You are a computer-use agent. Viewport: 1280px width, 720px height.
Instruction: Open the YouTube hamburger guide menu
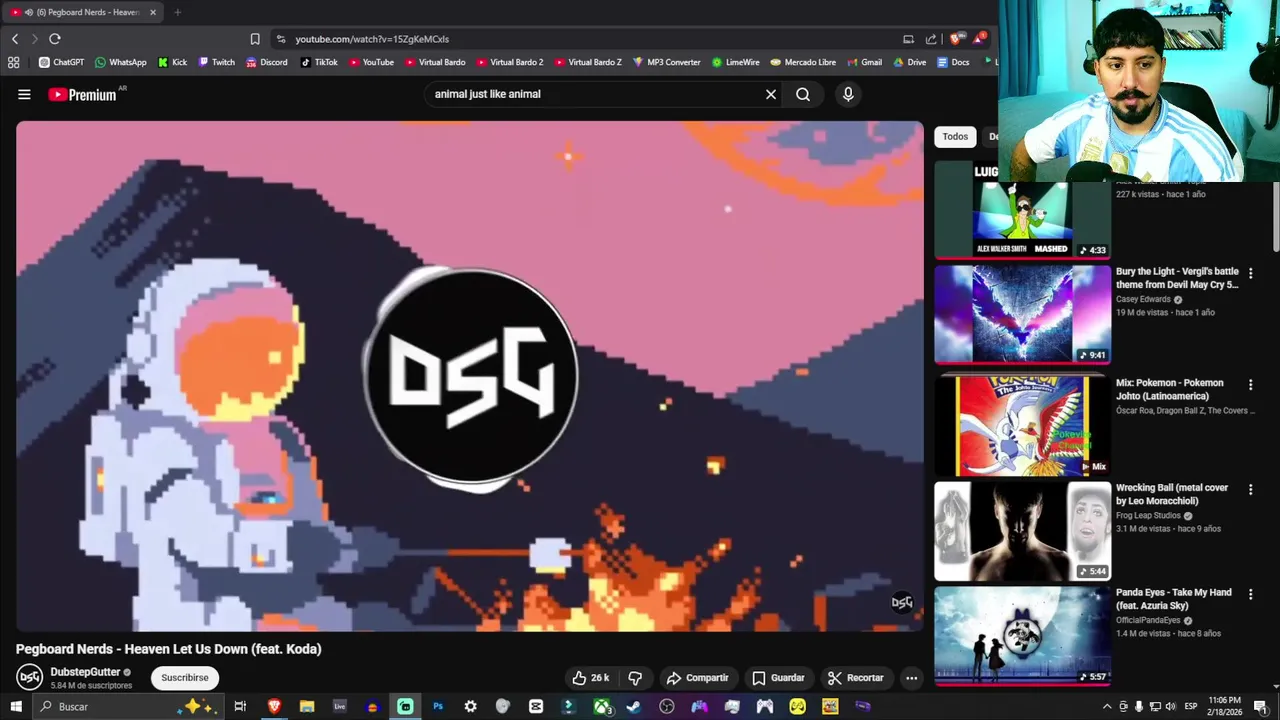pos(24,94)
